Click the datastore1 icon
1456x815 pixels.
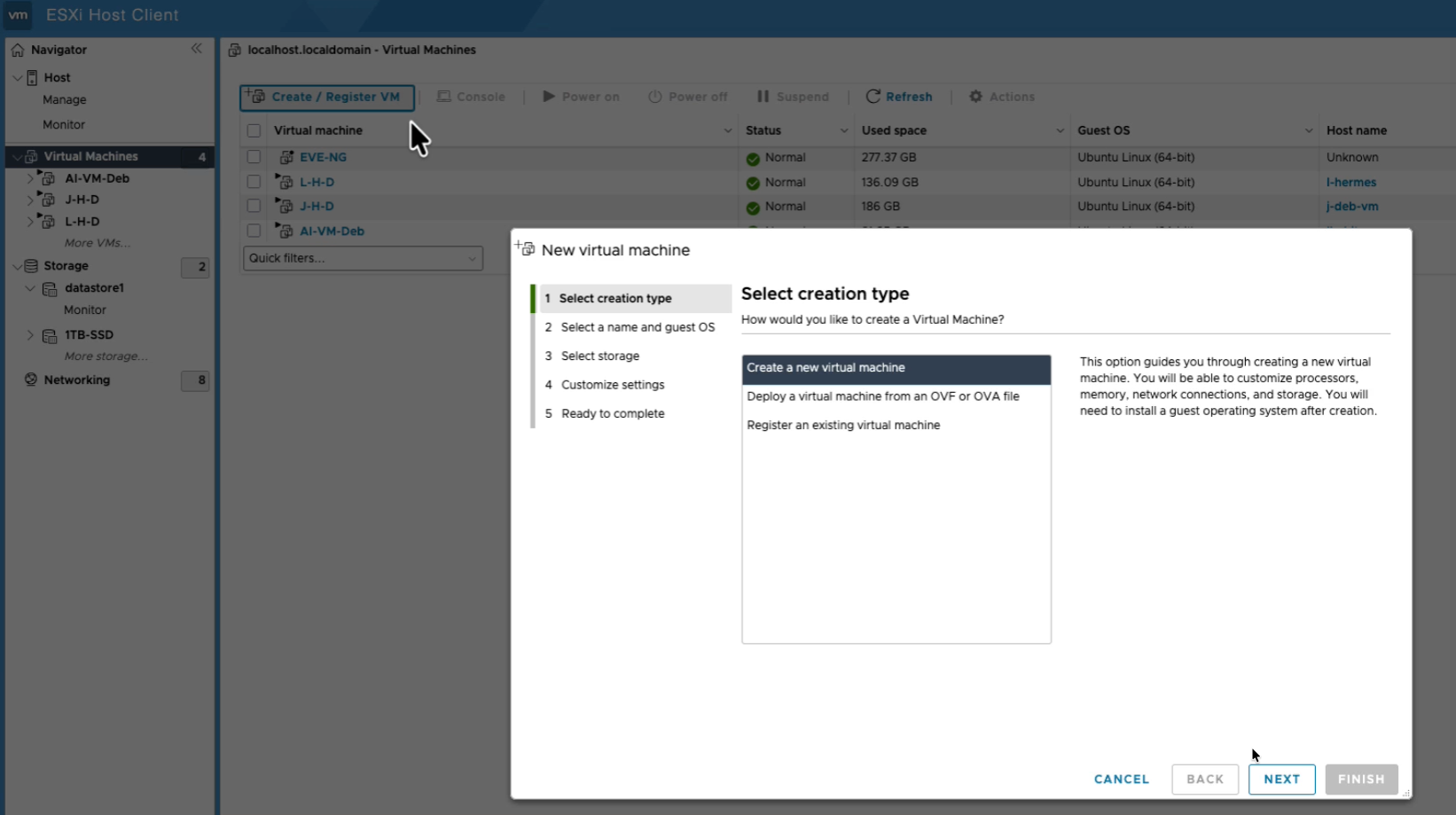click(x=50, y=288)
